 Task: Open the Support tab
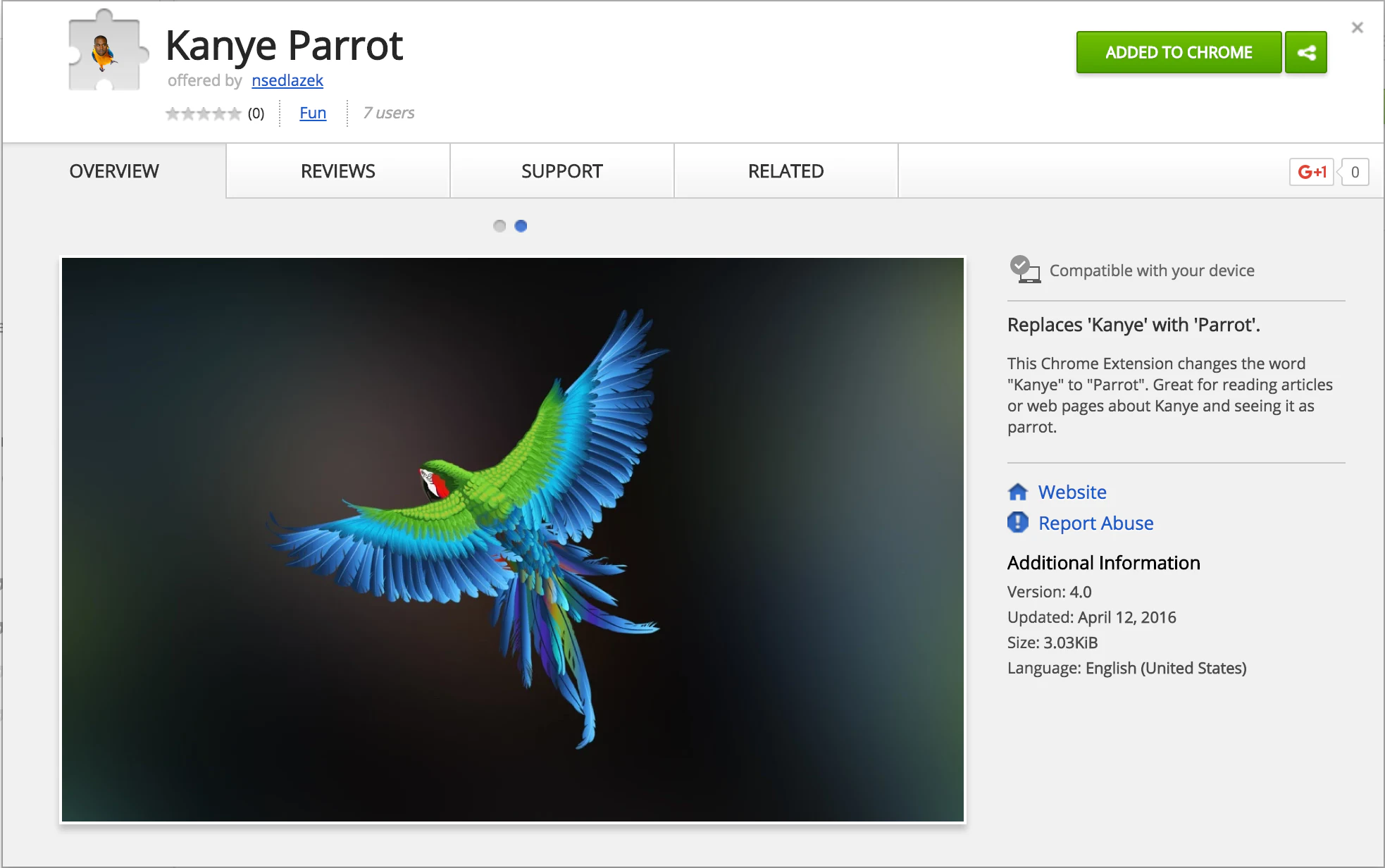pyautogui.click(x=561, y=170)
